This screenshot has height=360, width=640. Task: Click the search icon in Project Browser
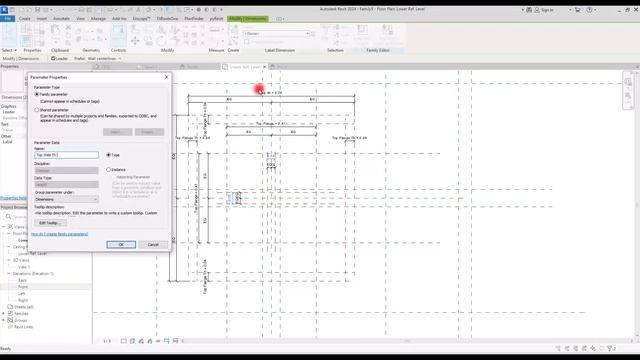click(x=9, y=217)
